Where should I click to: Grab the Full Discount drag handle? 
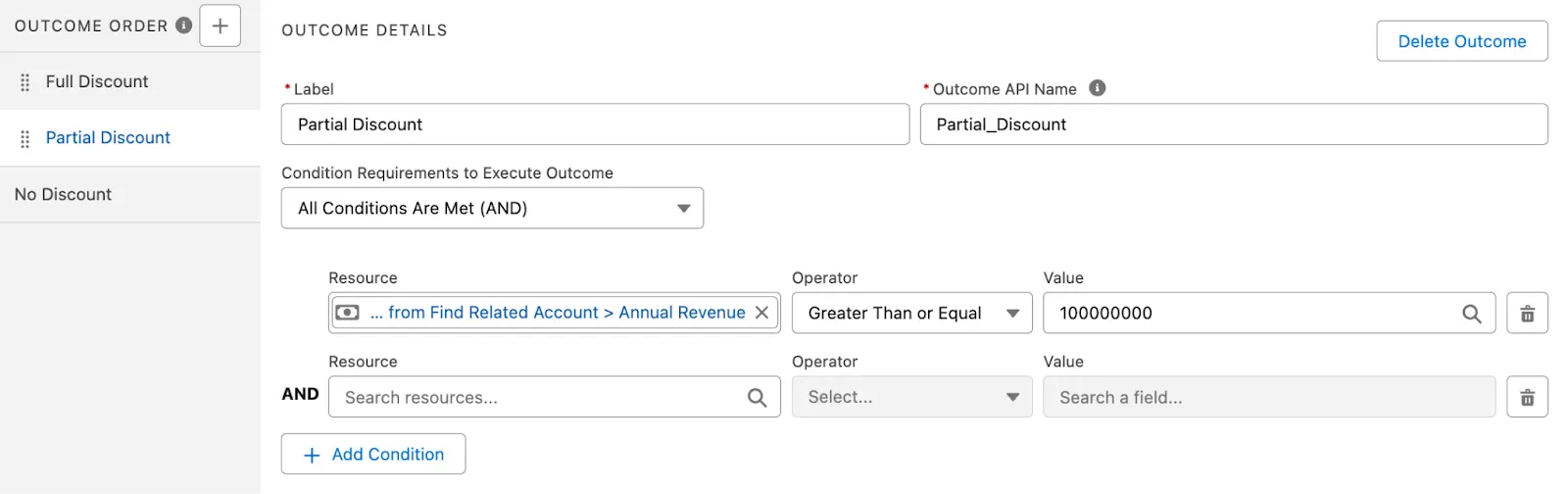pos(25,82)
